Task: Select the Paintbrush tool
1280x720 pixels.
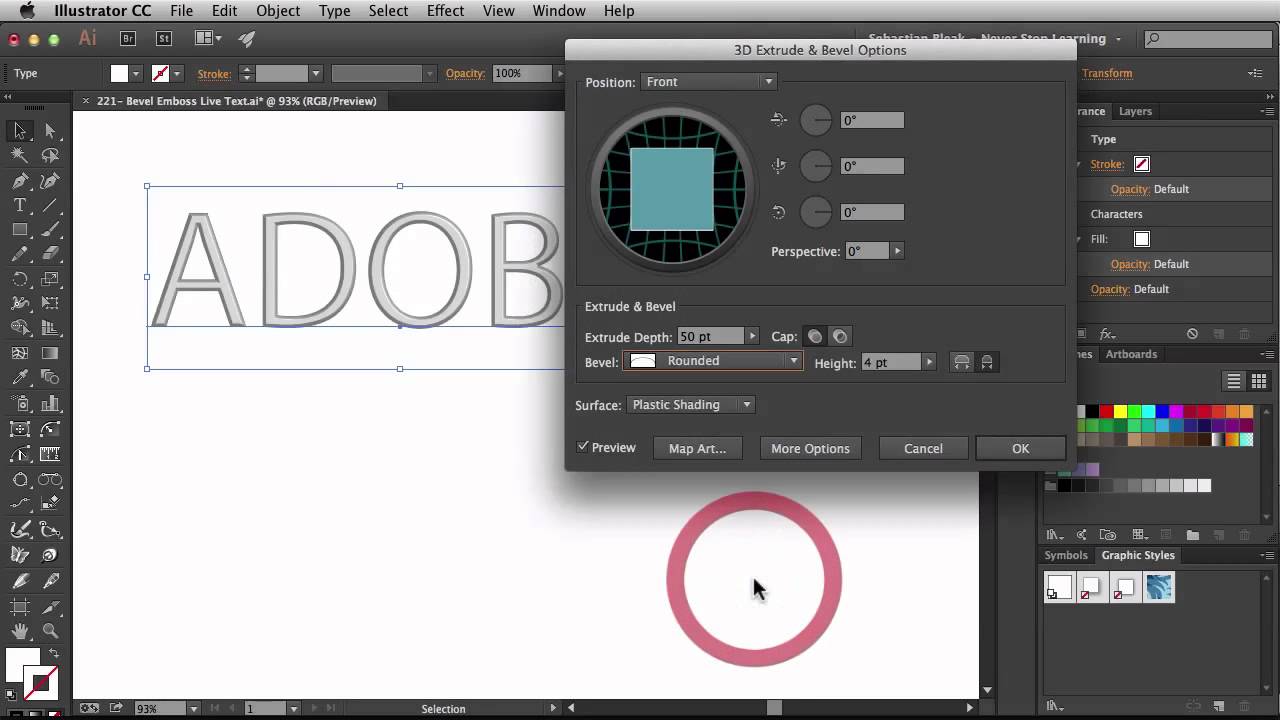Action: (x=50, y=230)
